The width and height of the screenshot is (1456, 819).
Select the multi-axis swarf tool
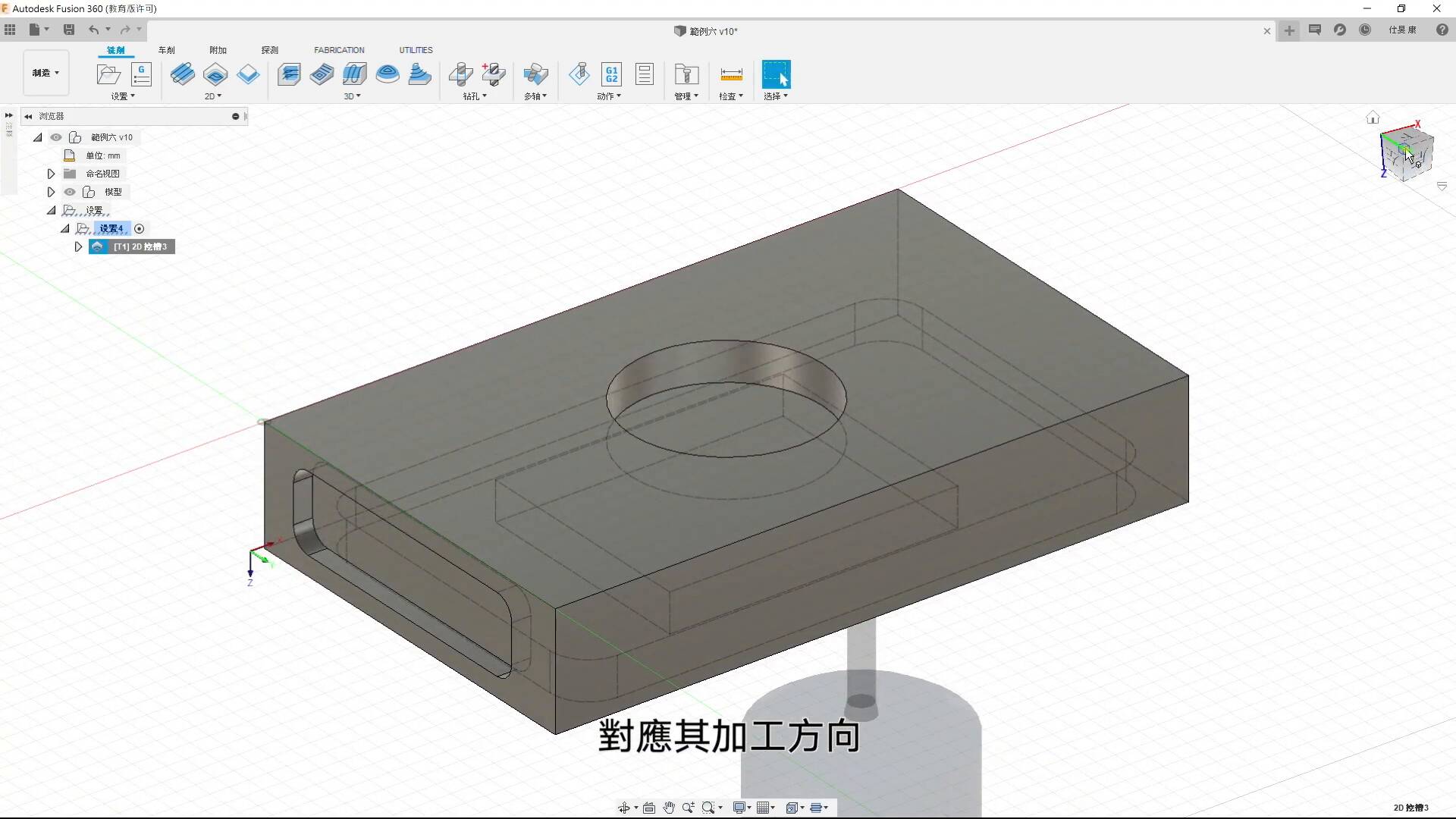pyautogui.click(x=535, y=74)
